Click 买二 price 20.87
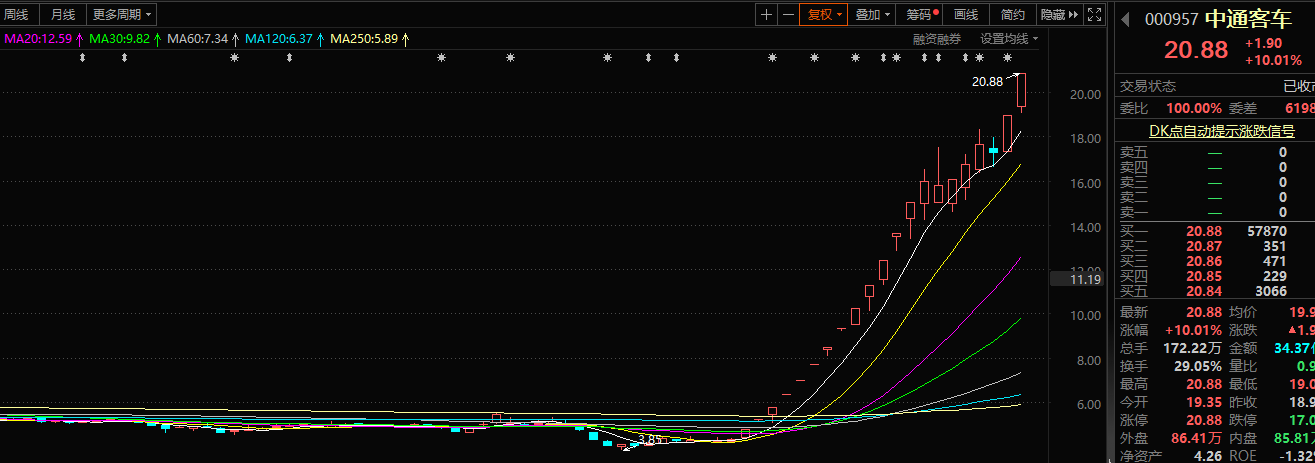This screenshot has width=1315, height=463. coord(1204,246)
